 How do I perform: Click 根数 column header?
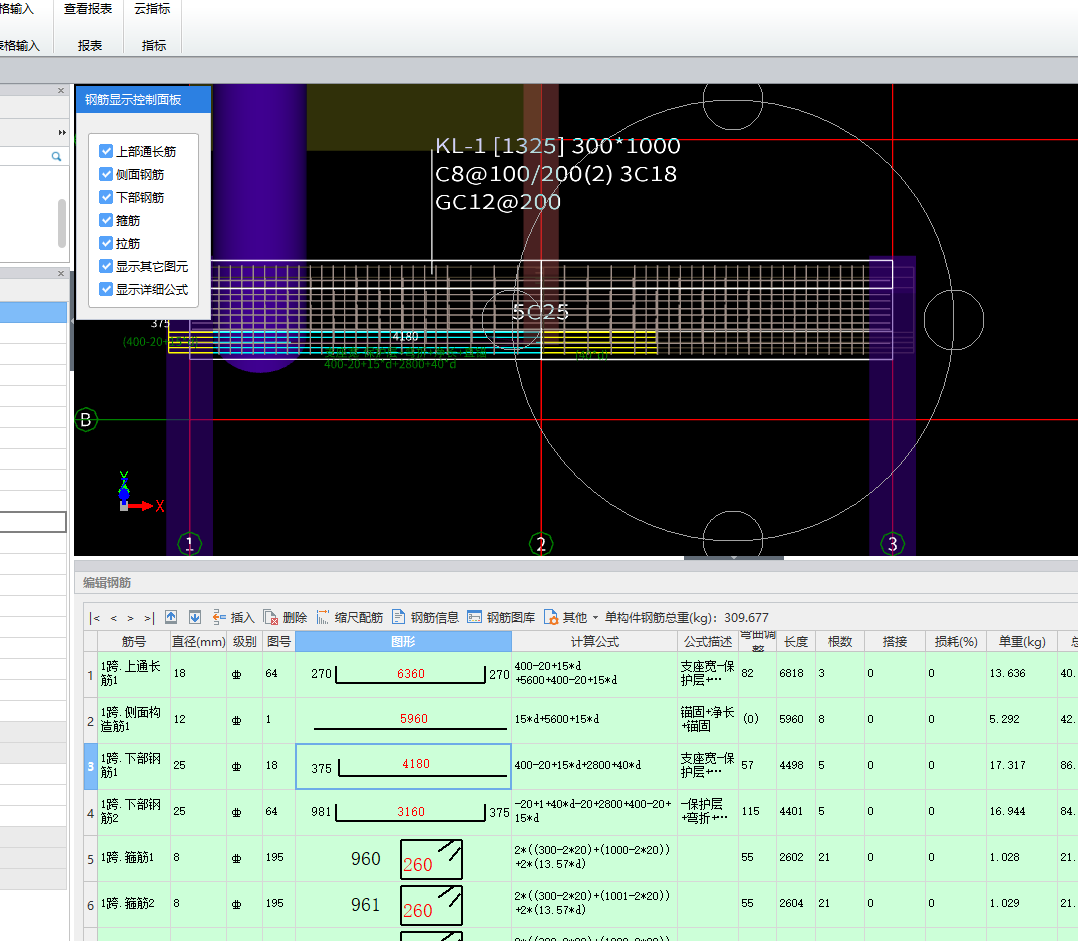[x=839, y=641]
